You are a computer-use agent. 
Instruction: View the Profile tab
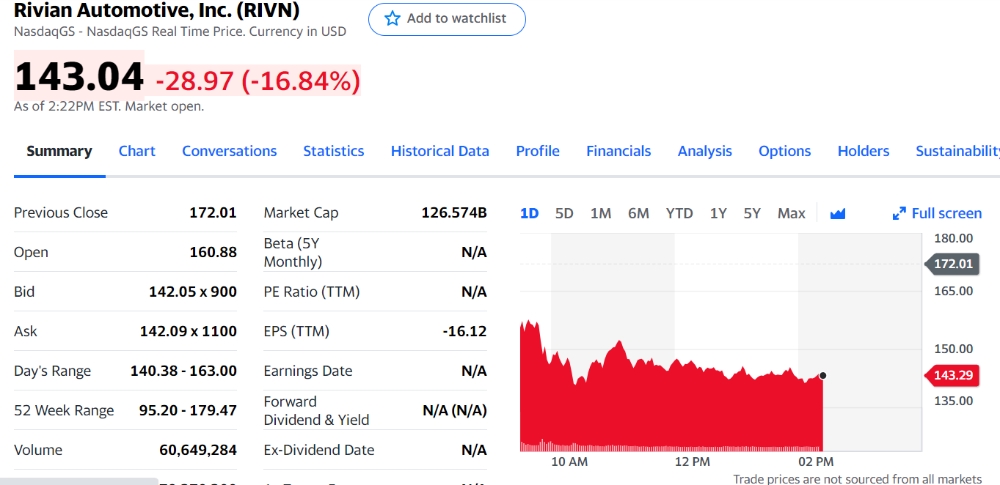point(538,151)
